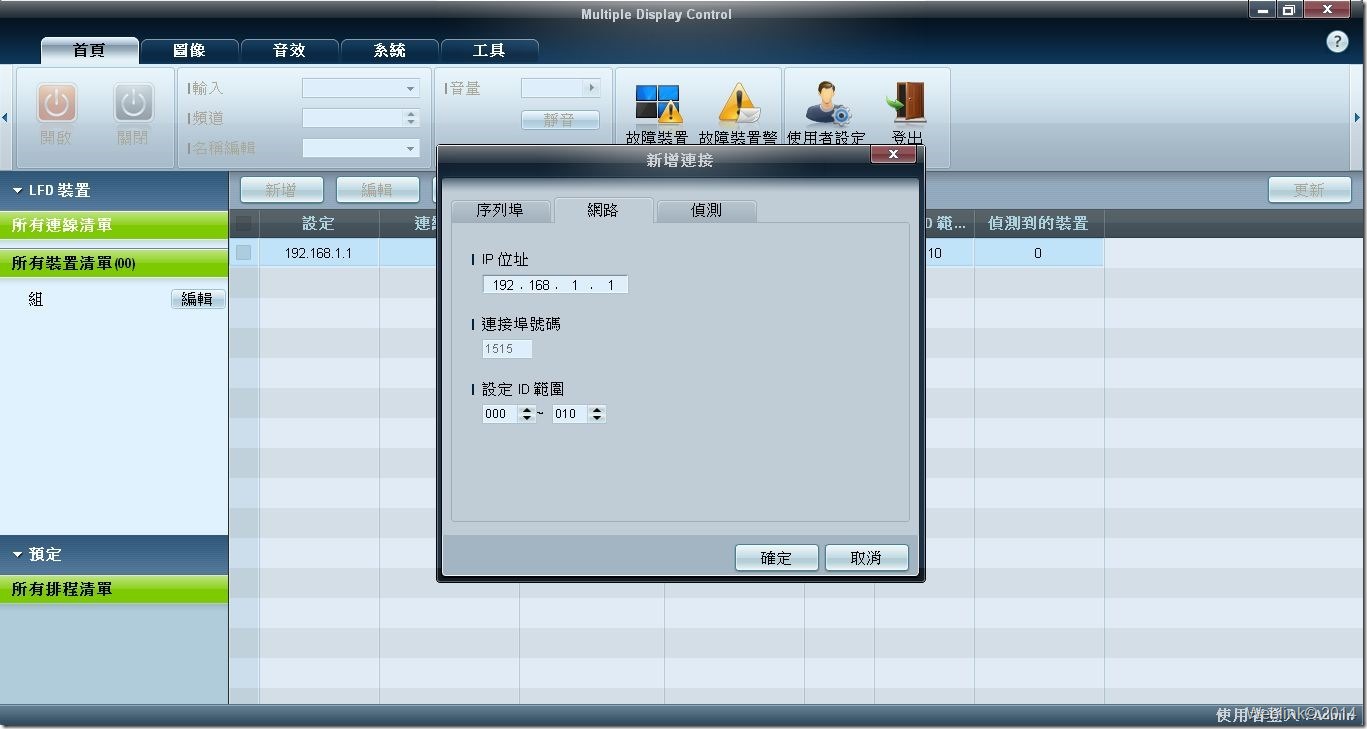1367x729 pixels.
Task: Click the IP 位址 input field
Action: coord(555,285)
